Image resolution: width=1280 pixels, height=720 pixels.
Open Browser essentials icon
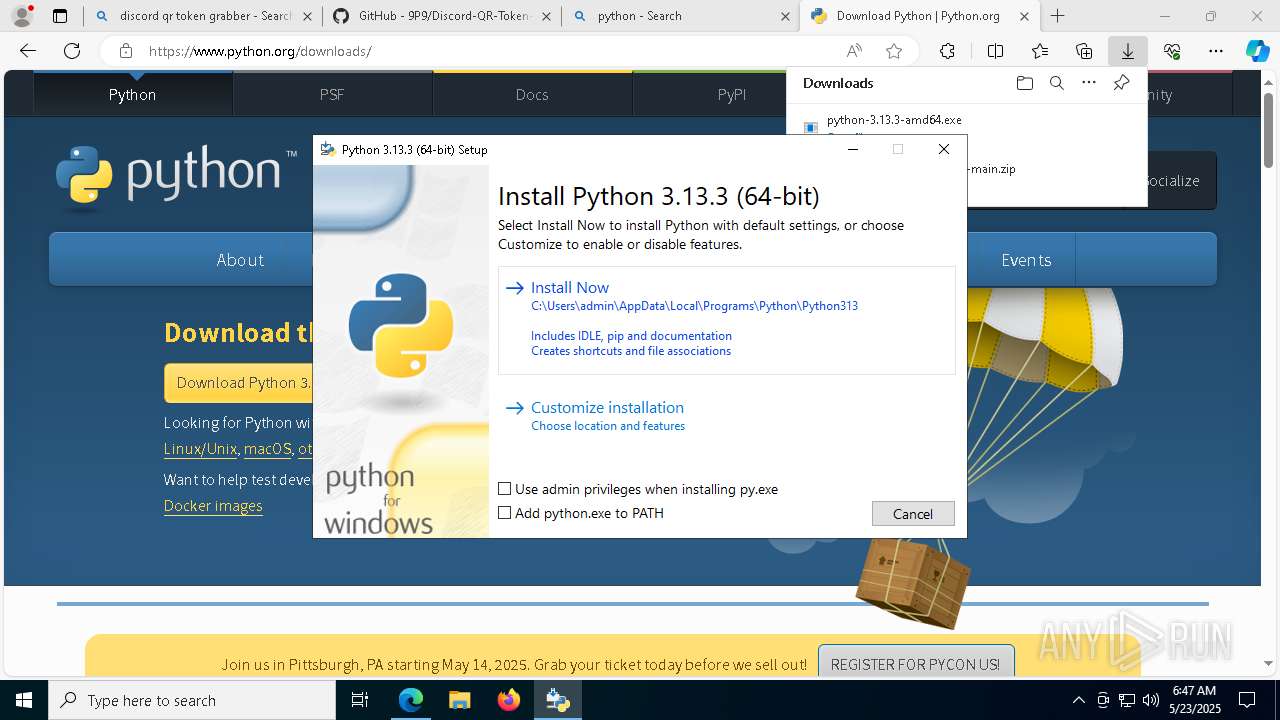pos(1172,51)
